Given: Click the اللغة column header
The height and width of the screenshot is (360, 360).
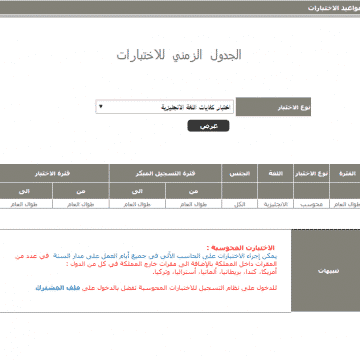Looking at the screenshot, I should tap(276, 173).
